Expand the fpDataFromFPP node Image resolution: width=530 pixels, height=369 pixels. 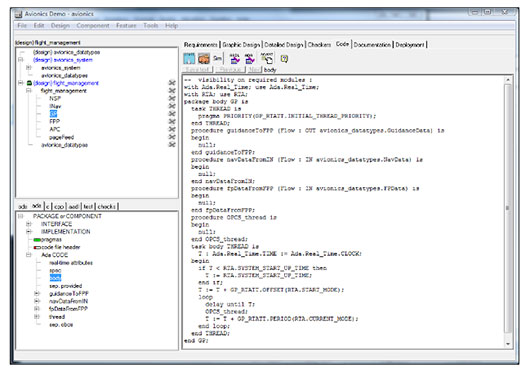tap(37, 309)
